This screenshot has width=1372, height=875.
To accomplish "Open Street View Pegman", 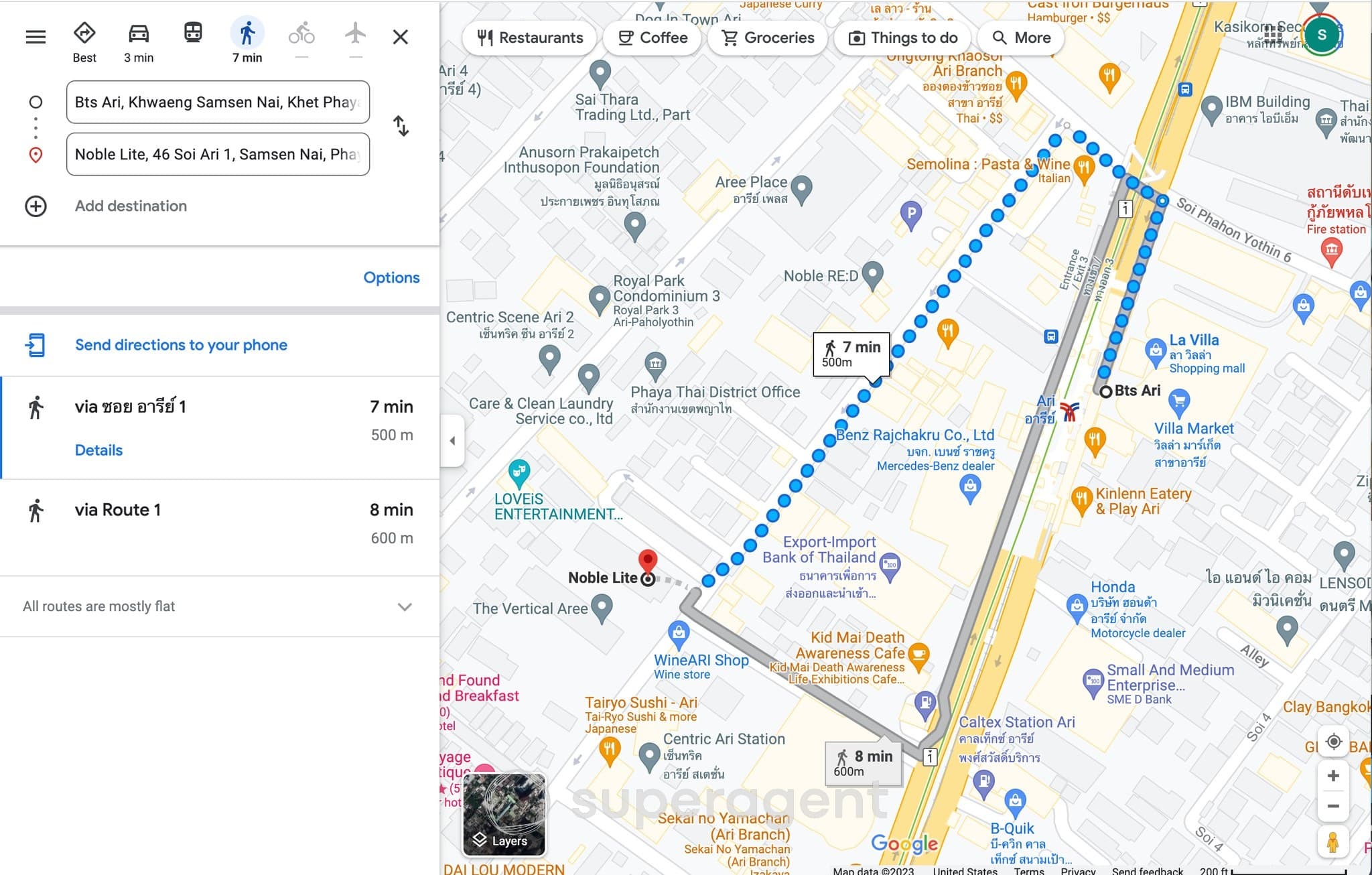I will pyautogui.click(x=1332, y=841).
